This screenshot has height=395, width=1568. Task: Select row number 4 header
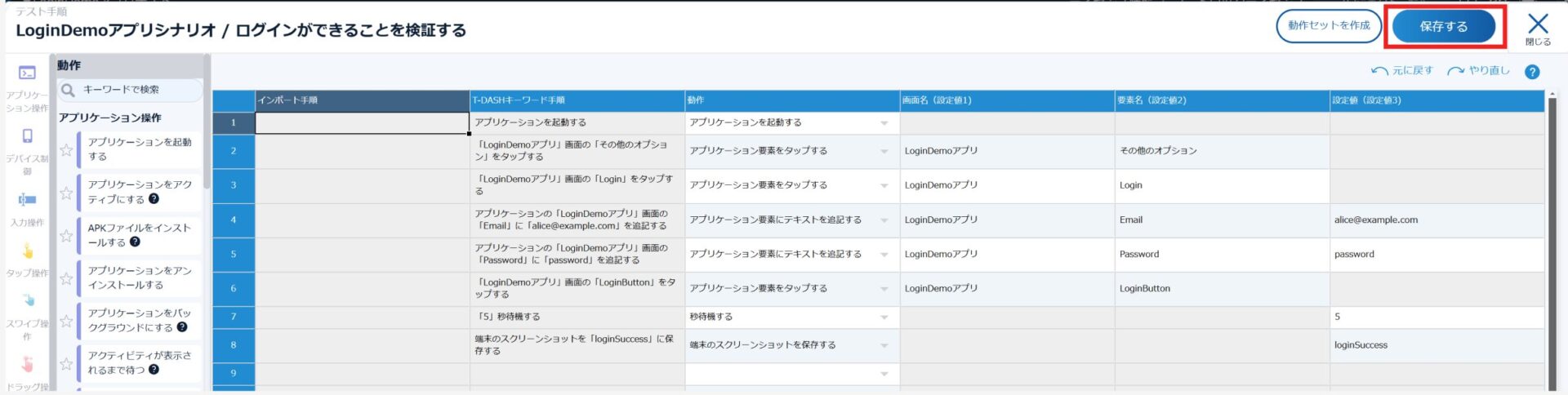click(x=234, y=220)
